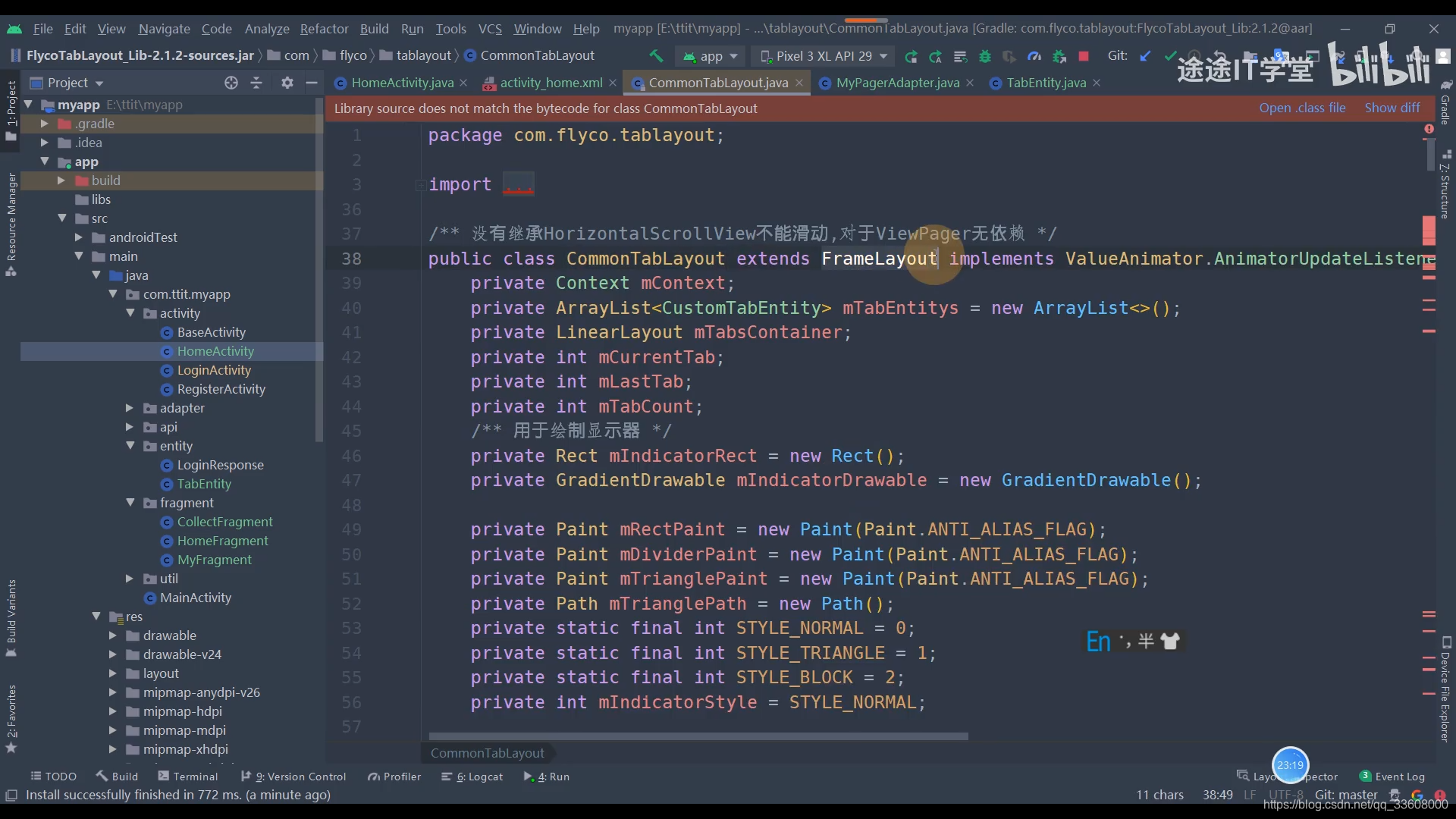Hide the Project panel with minus icon
The width and height of the screenshot is (1456, 819).
pyautogui.click(x=312, y=83)
